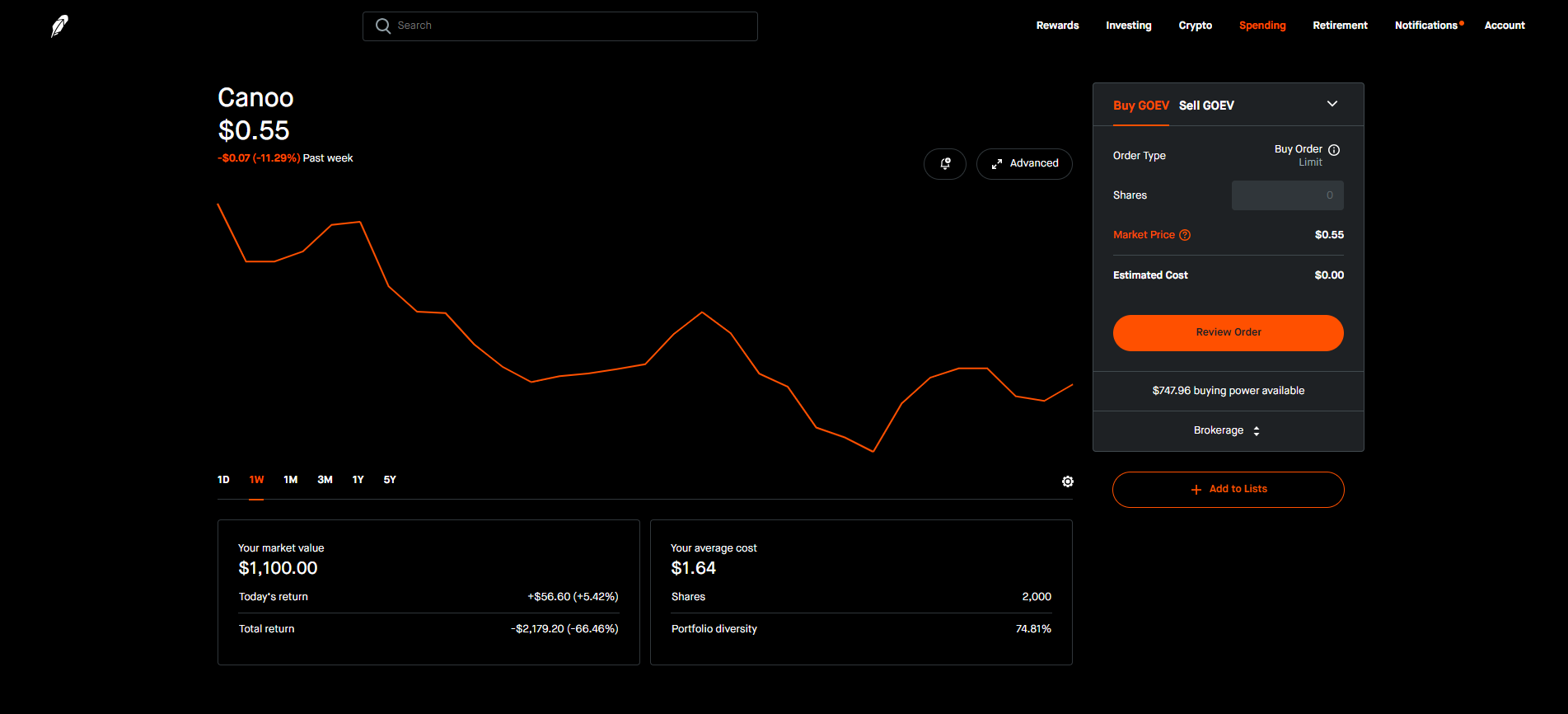Screen dimensions: 1568x714
Task: Click the Canoo stock title
Action: [x=255, y=98]
